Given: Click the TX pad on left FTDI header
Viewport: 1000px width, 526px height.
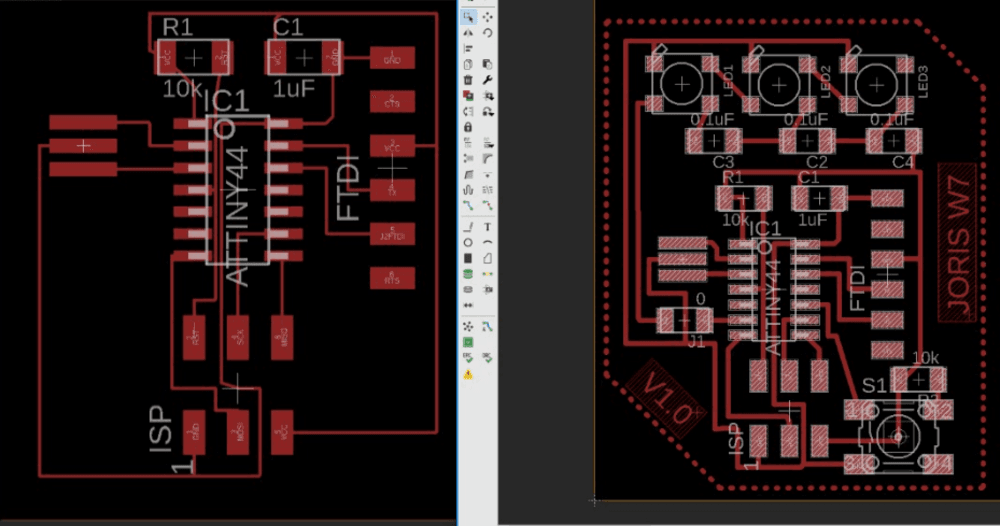Looking at the screenshot, I should point(392,190).
